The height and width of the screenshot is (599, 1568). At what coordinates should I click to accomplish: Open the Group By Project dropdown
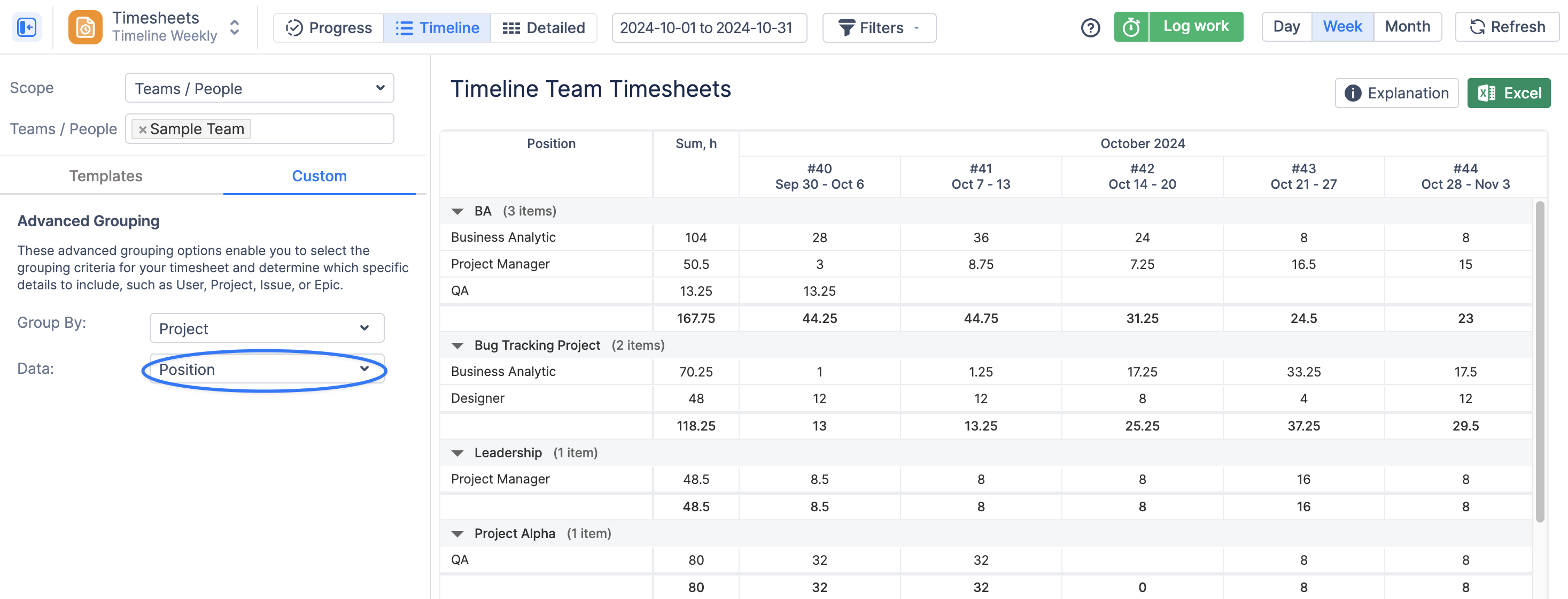267,328
